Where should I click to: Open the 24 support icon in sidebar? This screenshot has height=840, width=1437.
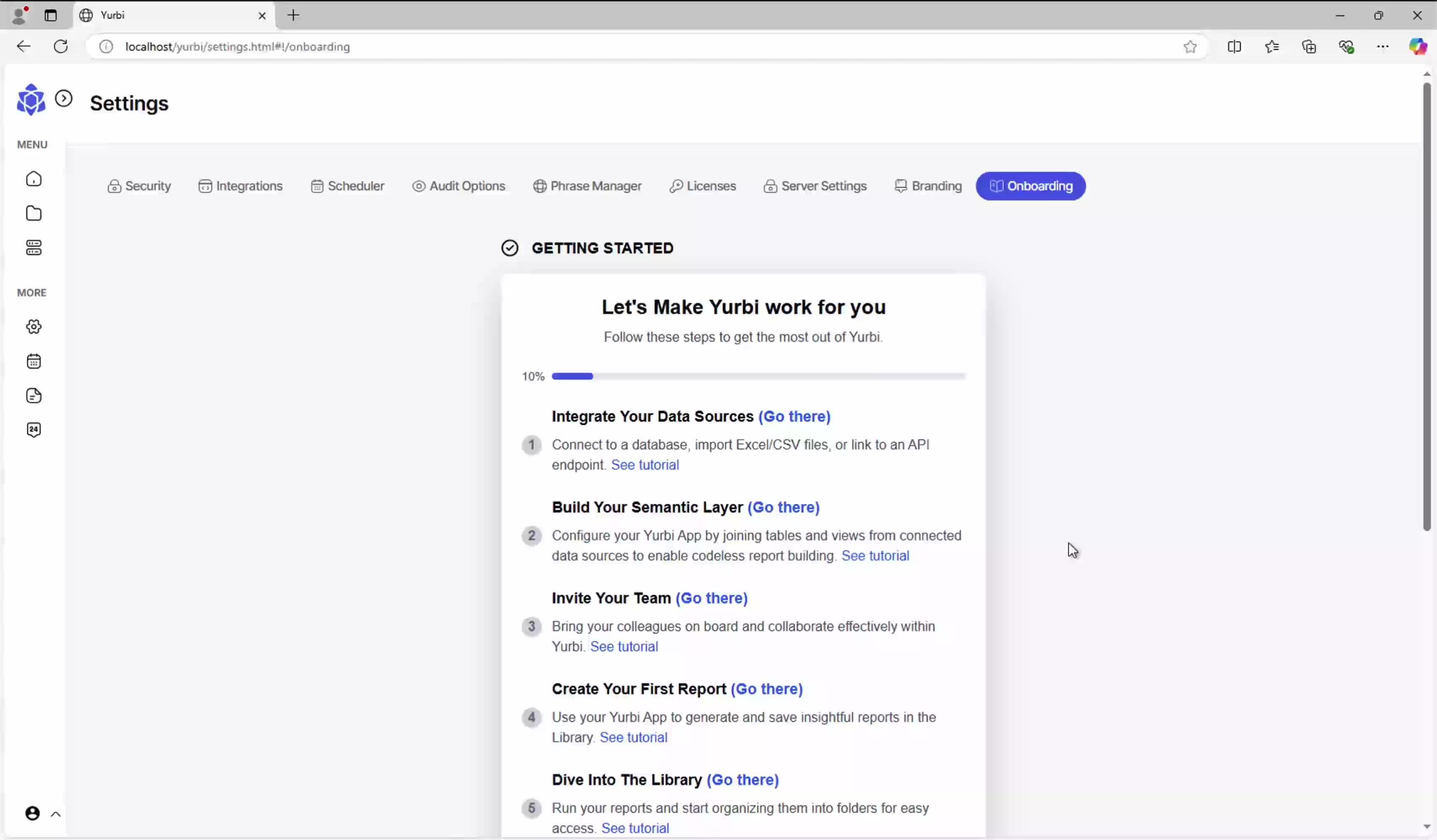[34, 430]
